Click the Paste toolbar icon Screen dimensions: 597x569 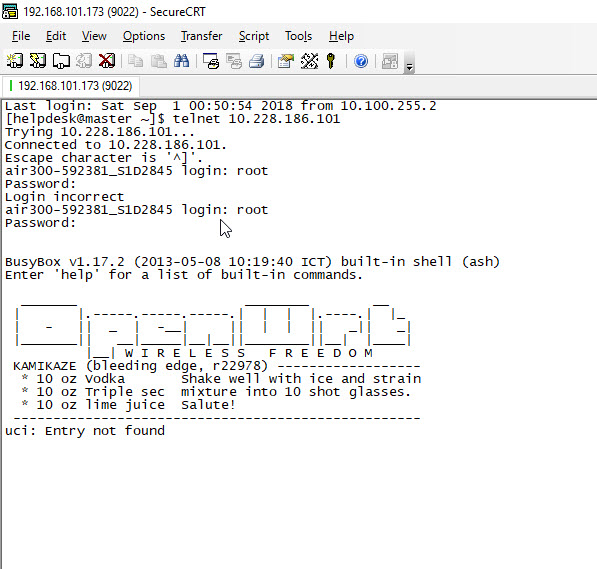[x=158, y=61]
